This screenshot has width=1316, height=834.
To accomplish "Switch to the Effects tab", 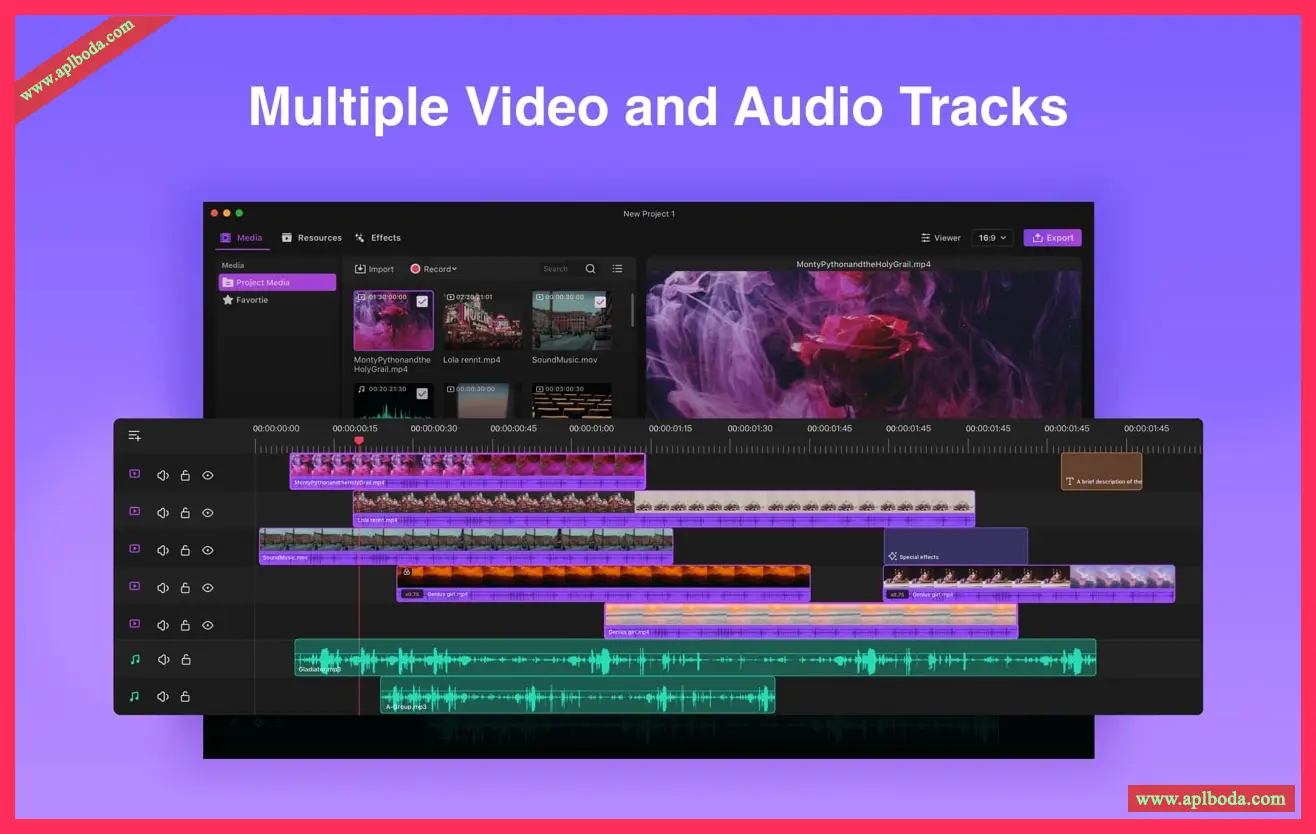I will click(x=378, y=238).
